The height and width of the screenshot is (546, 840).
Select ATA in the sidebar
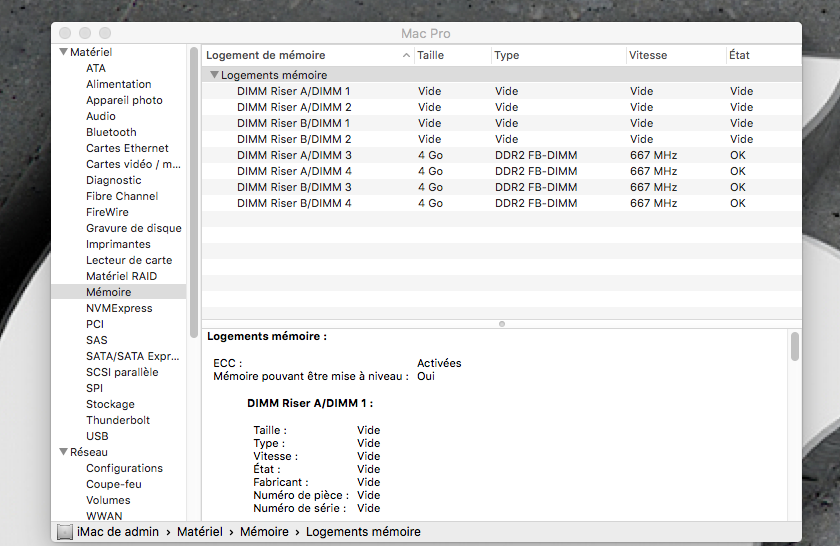96,68
